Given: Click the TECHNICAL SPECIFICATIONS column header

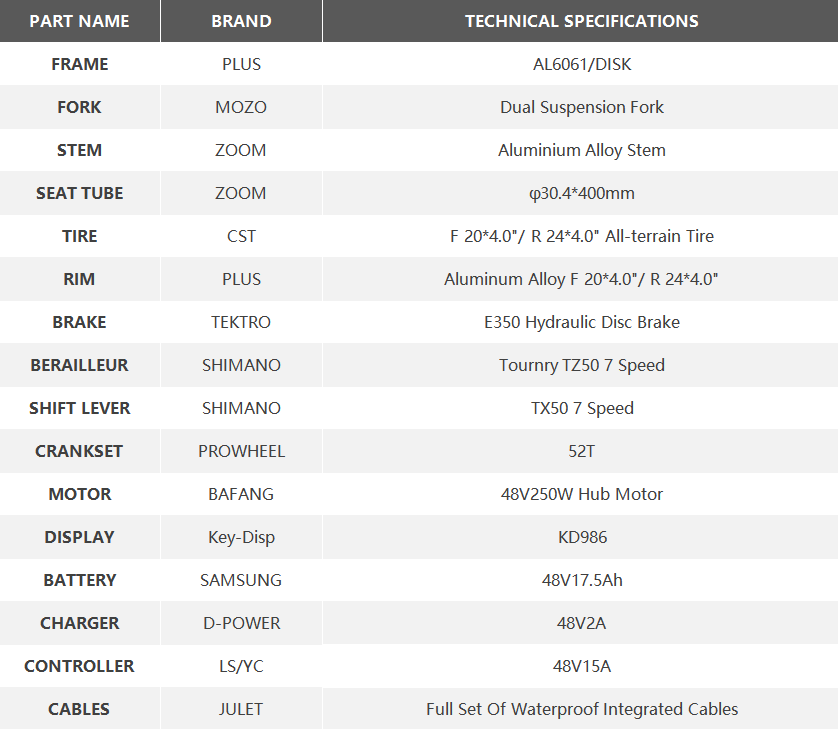Looking at the screenshot, I should pyautogui.click(x=581, y=21).
